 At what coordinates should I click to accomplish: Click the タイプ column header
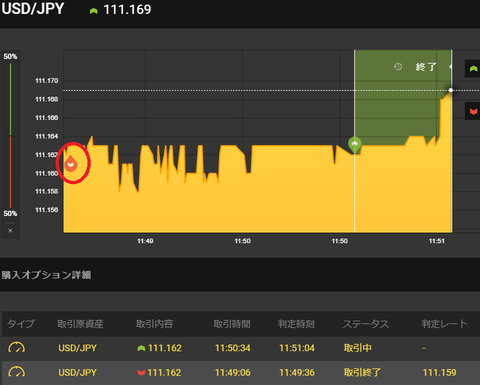21,324
